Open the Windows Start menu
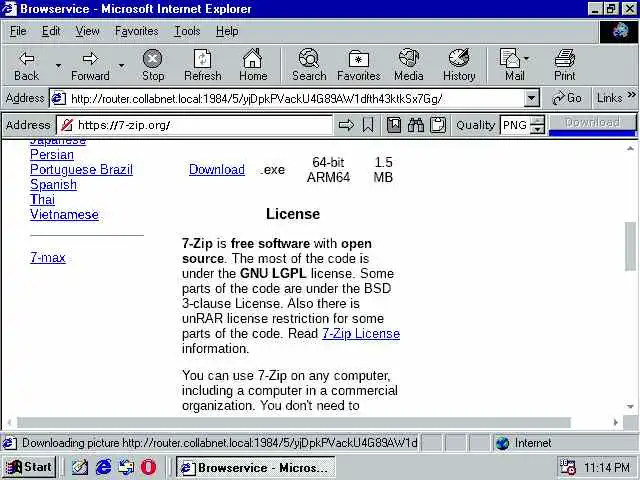 (x=29, y=467)
